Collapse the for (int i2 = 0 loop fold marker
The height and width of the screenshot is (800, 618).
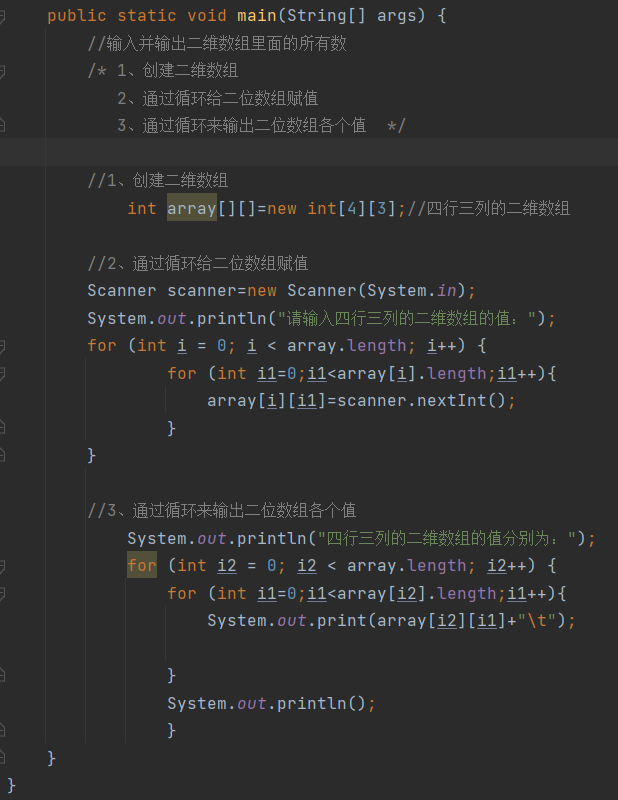[2, 566]
